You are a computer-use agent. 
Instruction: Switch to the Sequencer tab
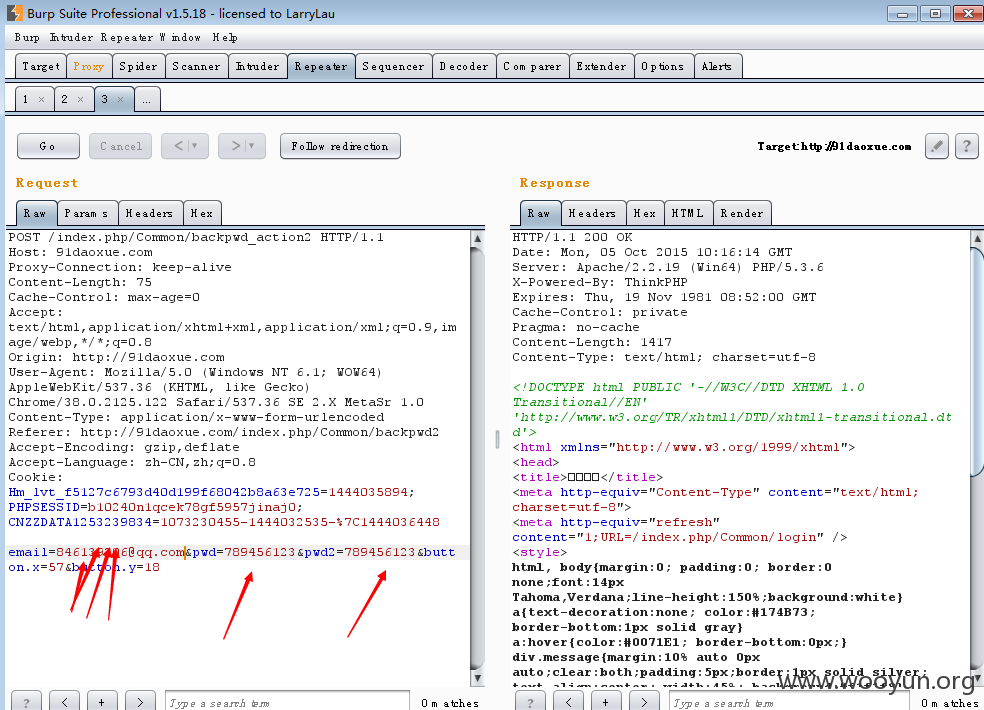point(393,66)
